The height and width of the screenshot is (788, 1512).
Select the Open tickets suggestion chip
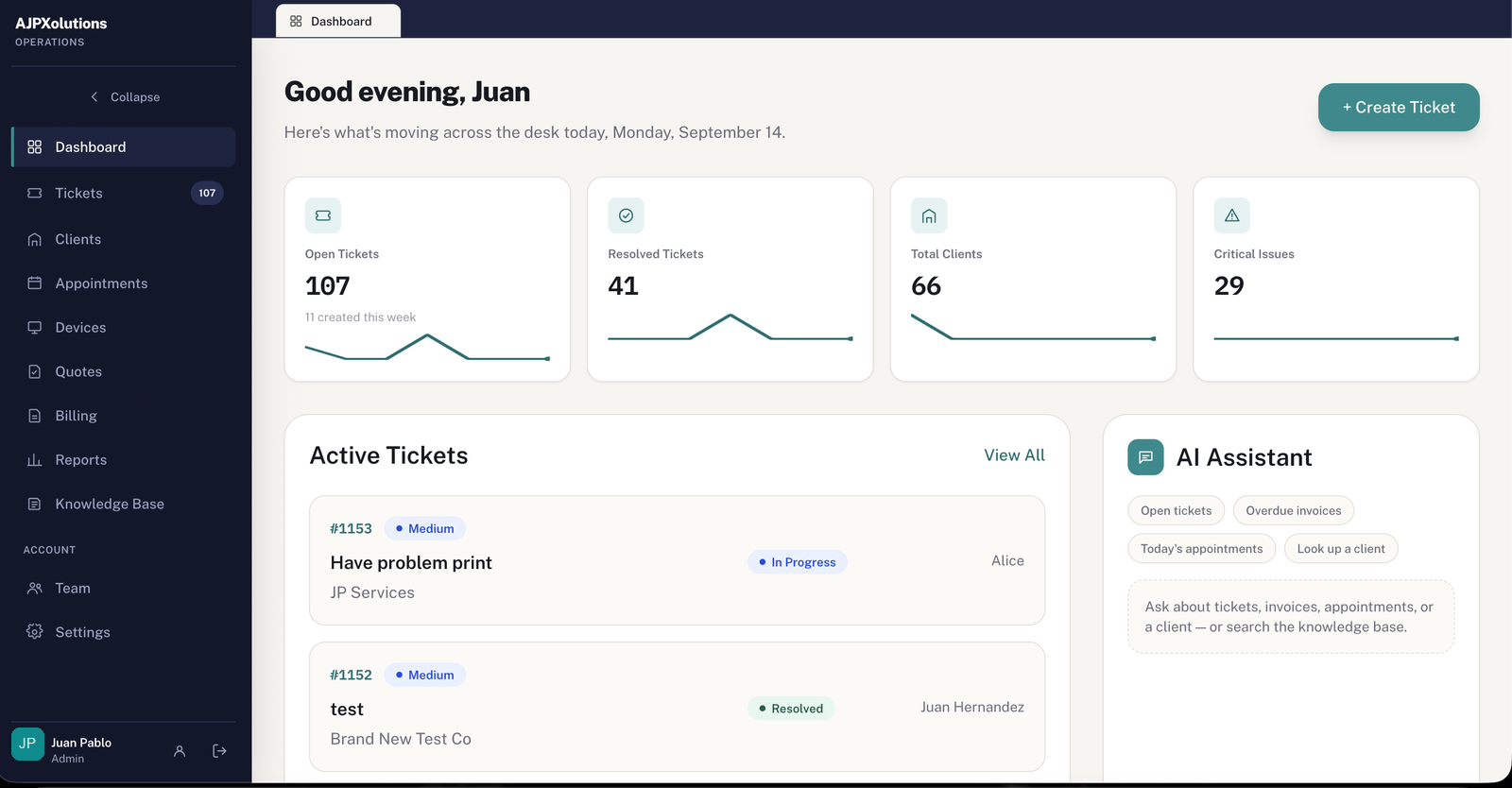point(1176,511)
